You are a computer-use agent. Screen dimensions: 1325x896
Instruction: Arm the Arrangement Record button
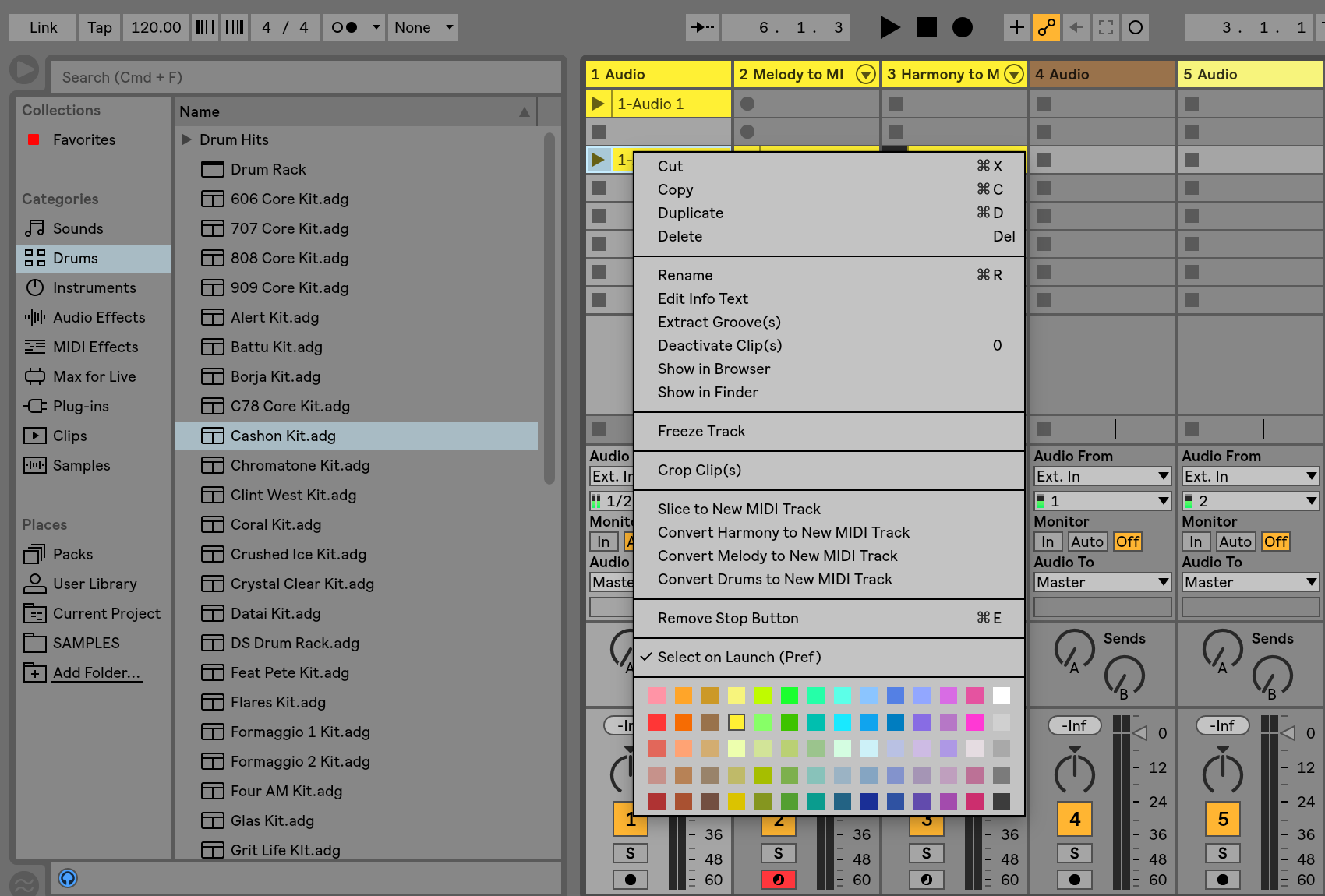[x=963, y=27]
